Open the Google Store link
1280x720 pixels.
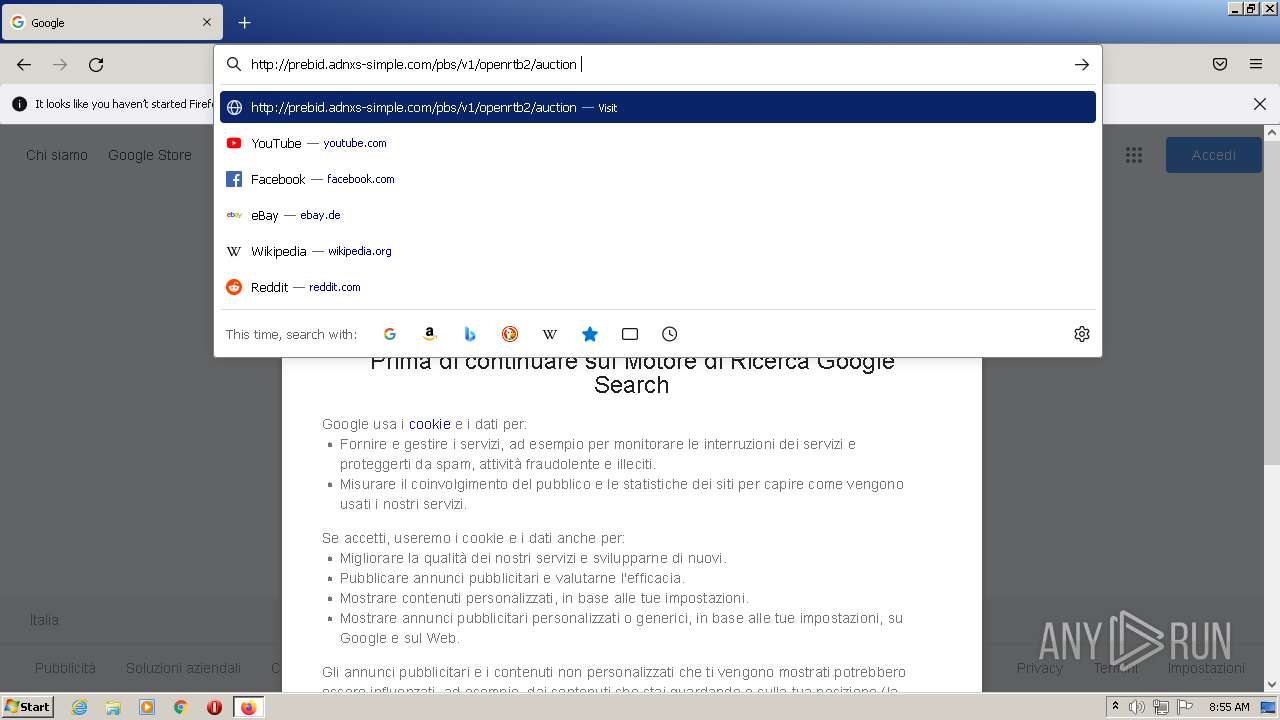[150, 155]
